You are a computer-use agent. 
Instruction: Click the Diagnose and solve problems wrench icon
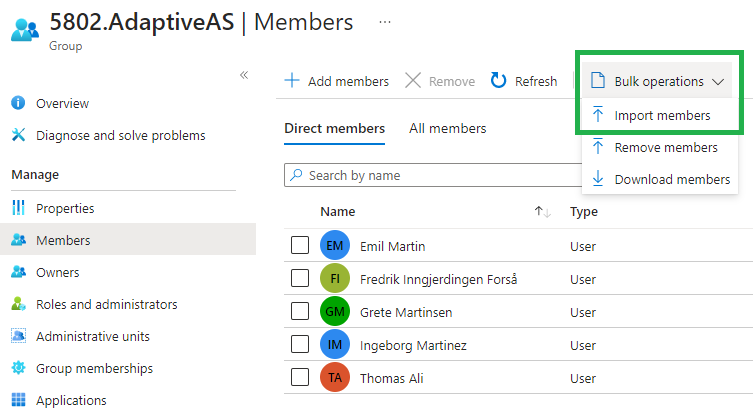[18, 135]
